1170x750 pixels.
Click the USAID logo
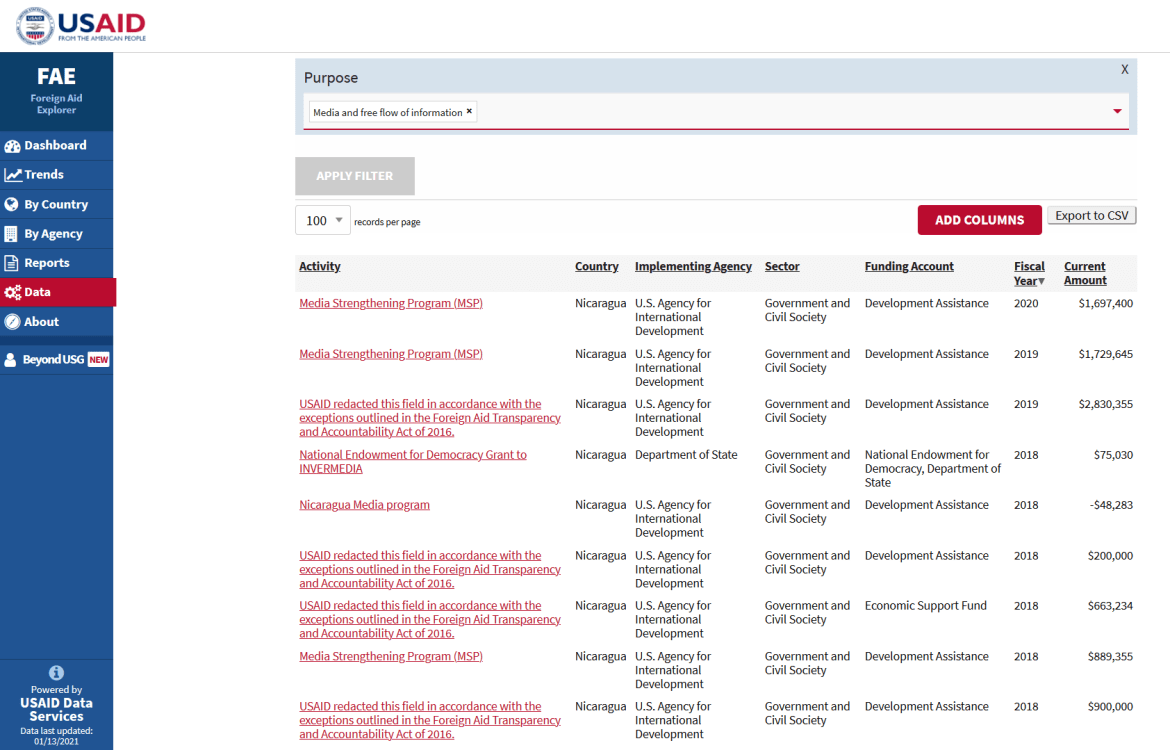click(x=81, y=25)
